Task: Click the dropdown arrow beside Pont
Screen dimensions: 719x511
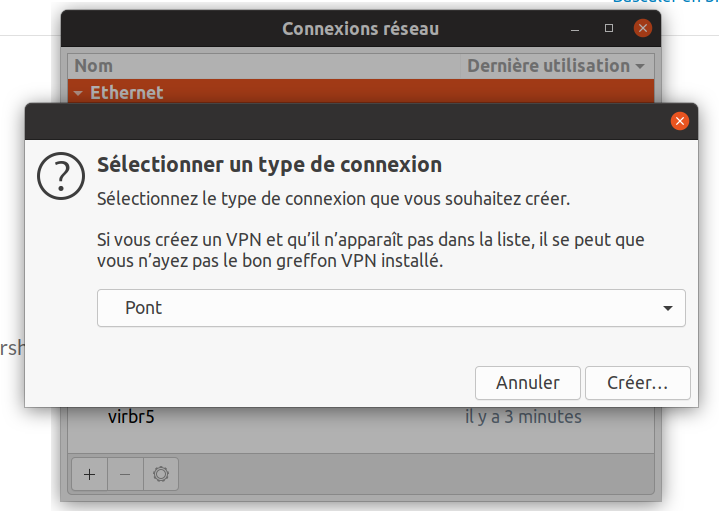Action: [x=668, y=308]
